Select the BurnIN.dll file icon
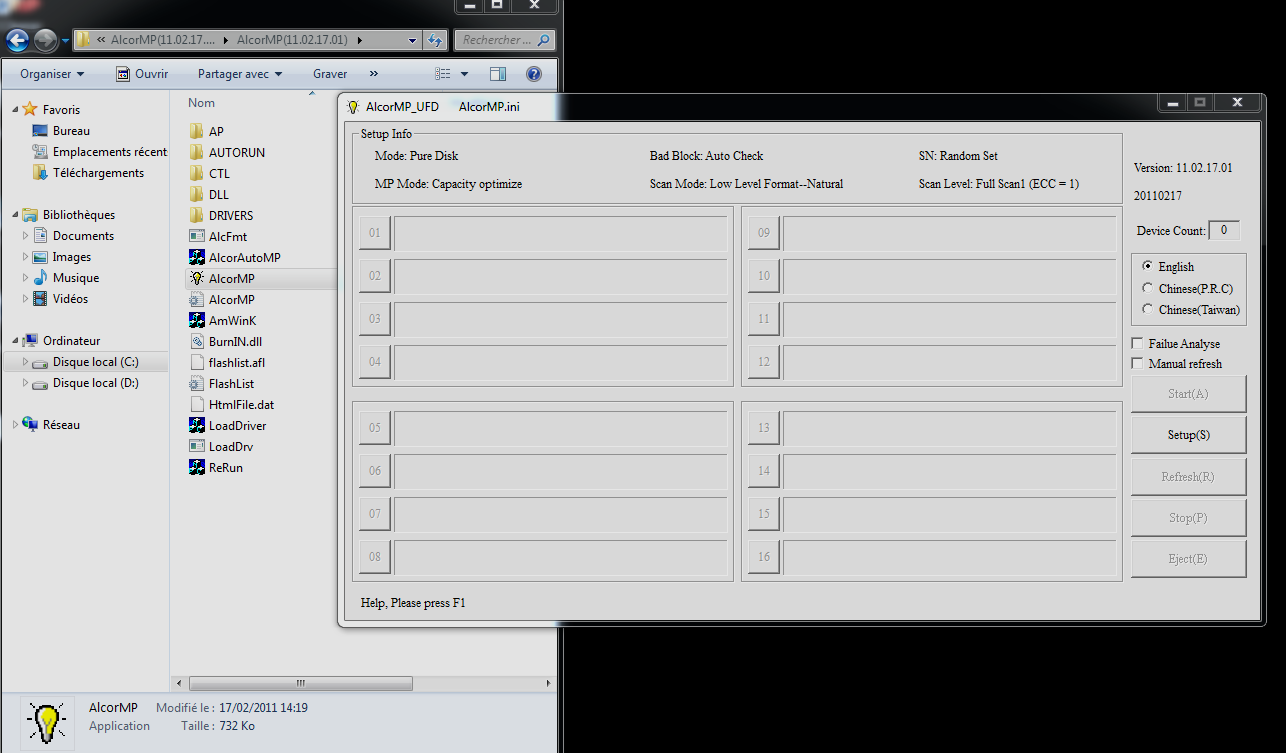This screenshot has height=753, width=1286. coord(196,342)
